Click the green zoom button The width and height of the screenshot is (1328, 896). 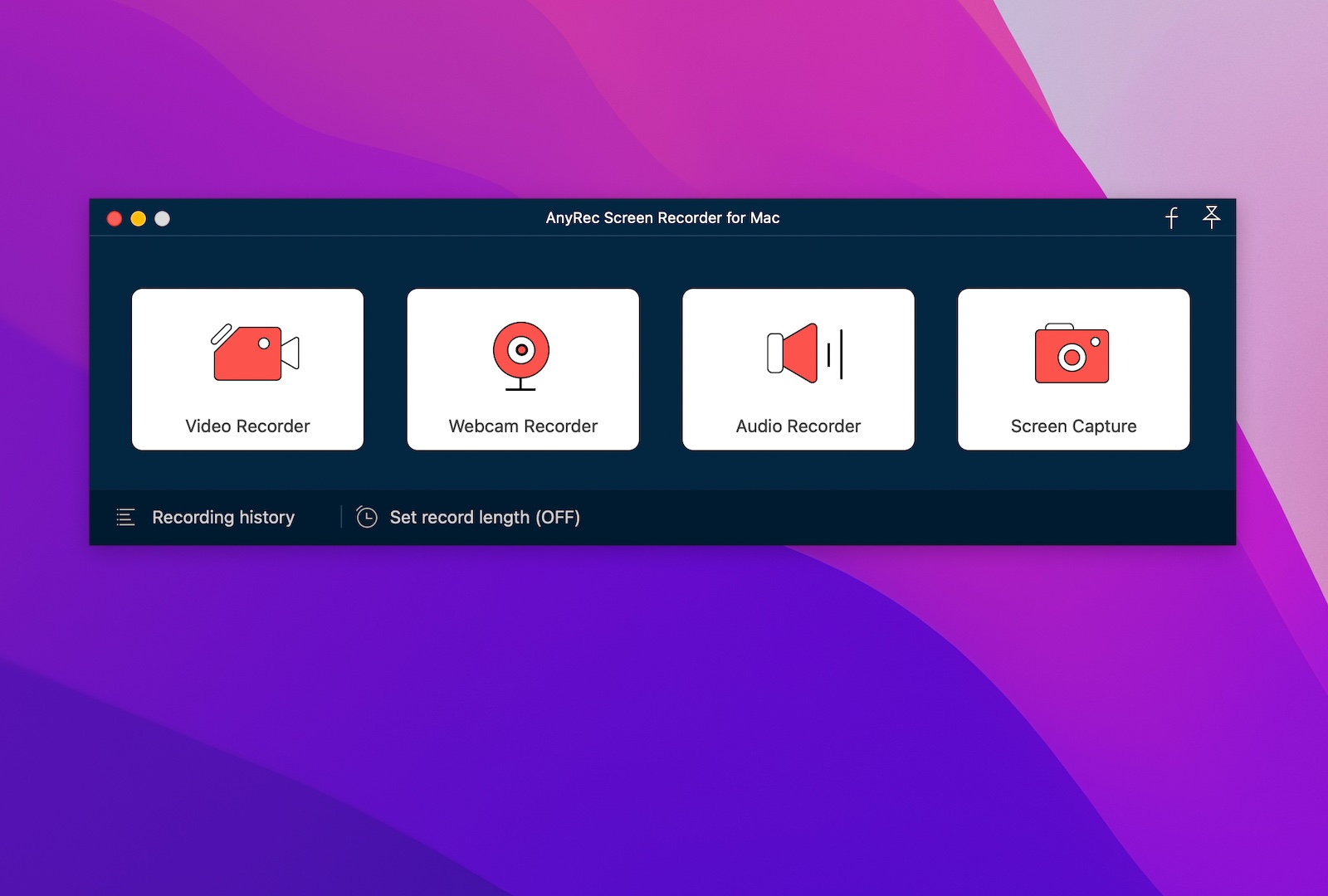tap(163, 217)
